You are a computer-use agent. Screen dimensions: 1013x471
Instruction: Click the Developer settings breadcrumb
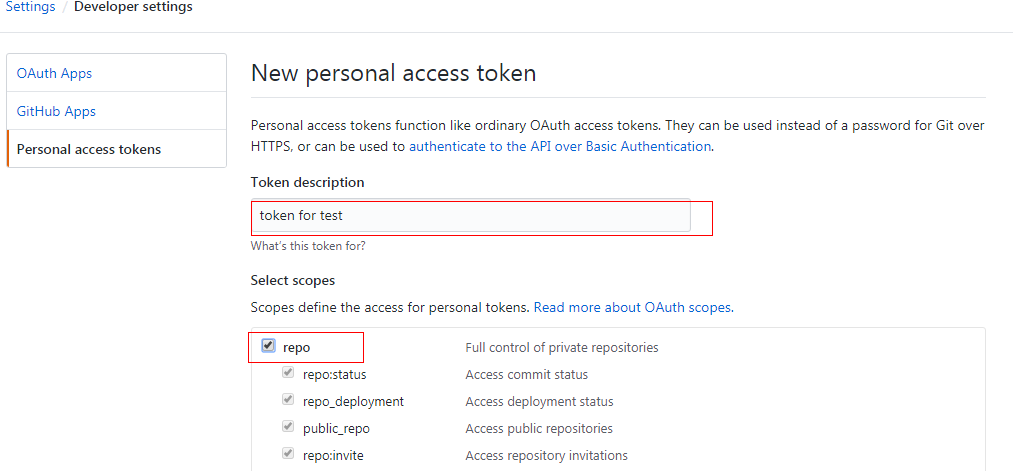133,8
